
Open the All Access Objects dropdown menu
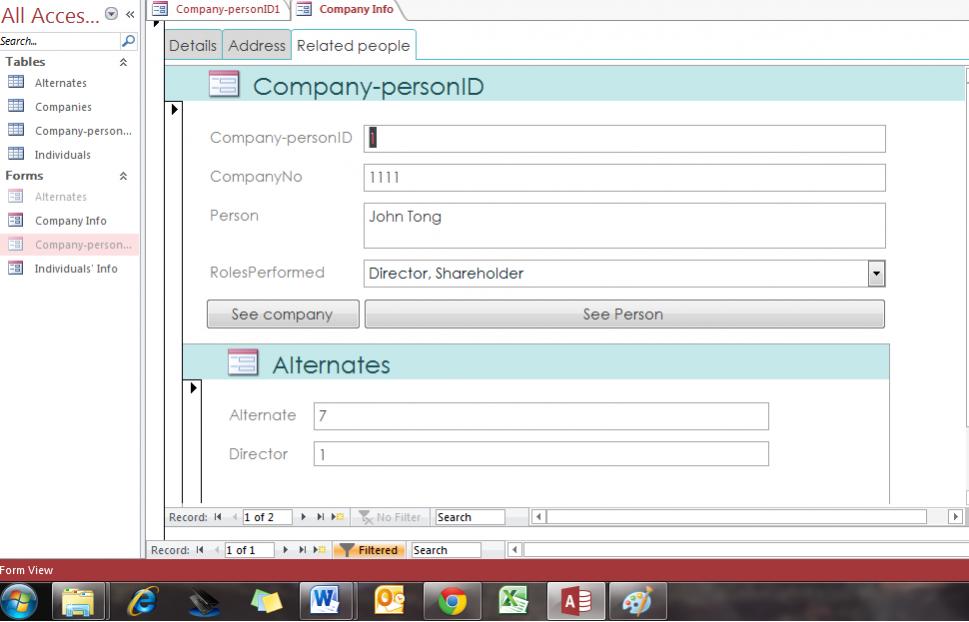point(111,14)
